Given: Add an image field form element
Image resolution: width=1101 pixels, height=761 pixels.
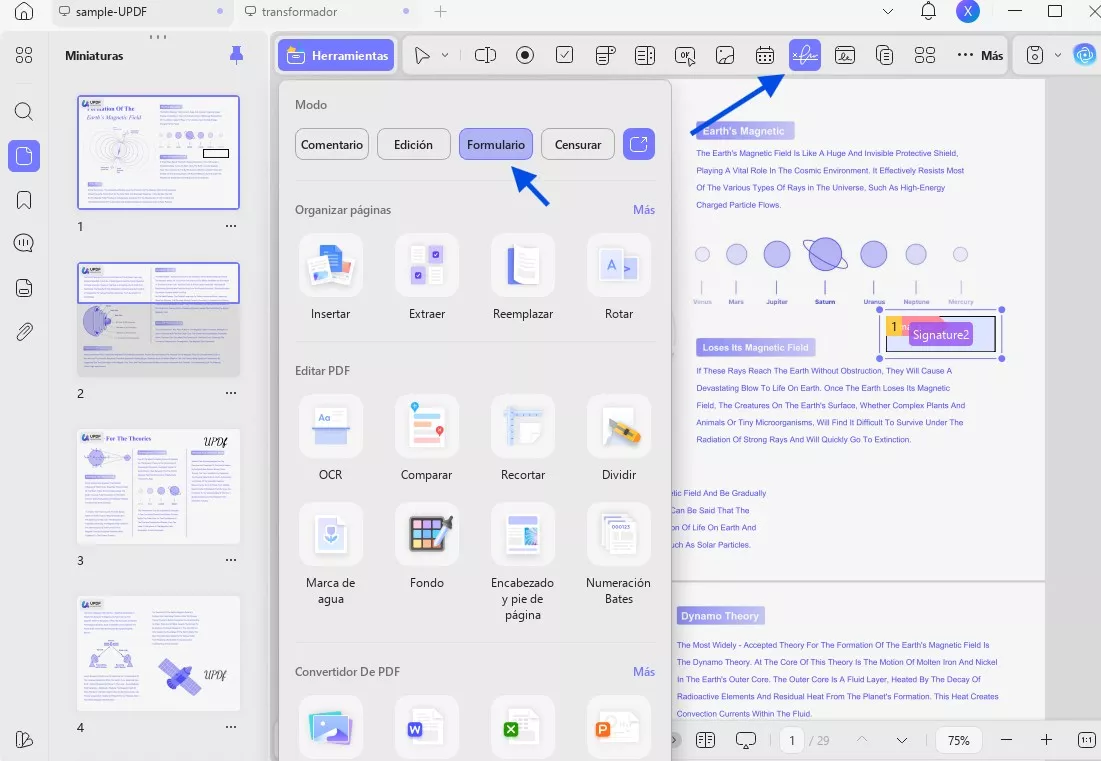Looking at the screenshot, I should pyautogui.click(x=725, y=55).
